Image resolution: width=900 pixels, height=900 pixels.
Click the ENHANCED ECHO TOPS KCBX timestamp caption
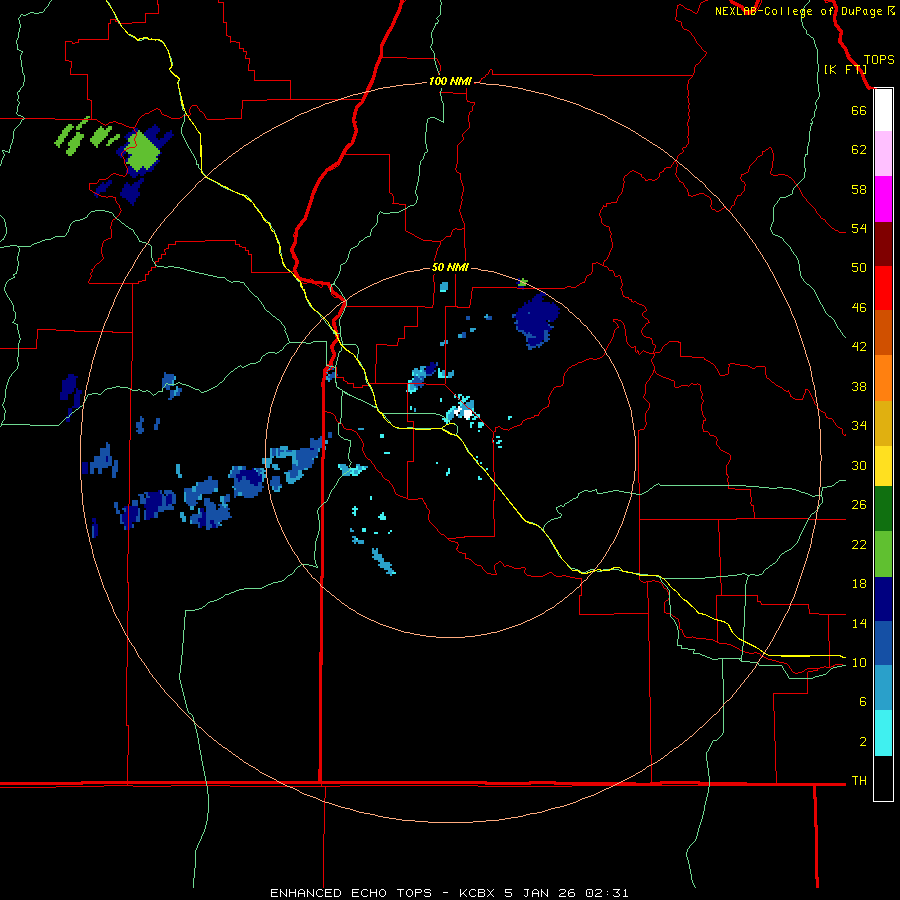tap(449, 893)
